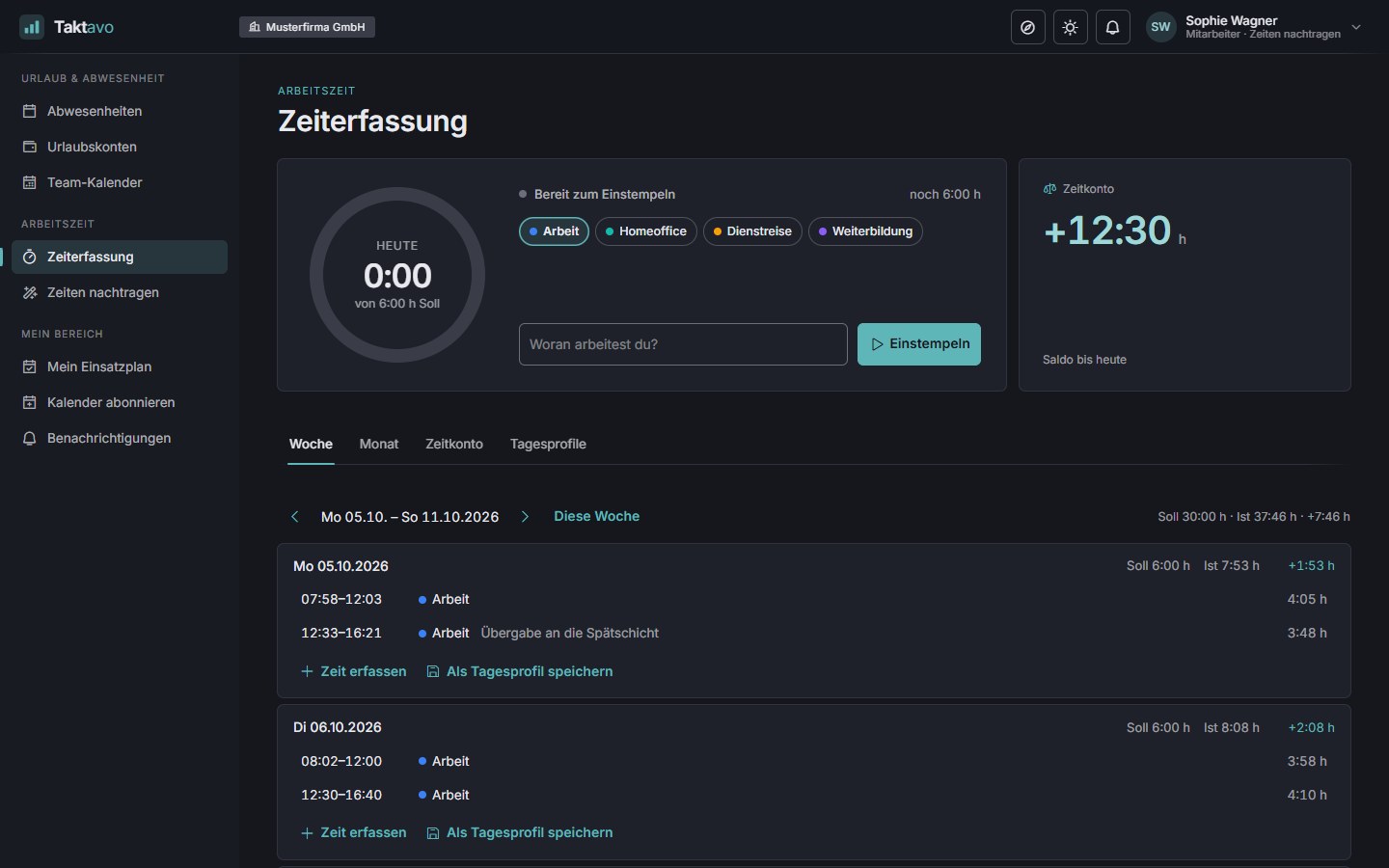The width and height of the screenshot is (1389, 868).
Task: Open the Musterfirma GmbH company selector
Action: tap(307, 27)
